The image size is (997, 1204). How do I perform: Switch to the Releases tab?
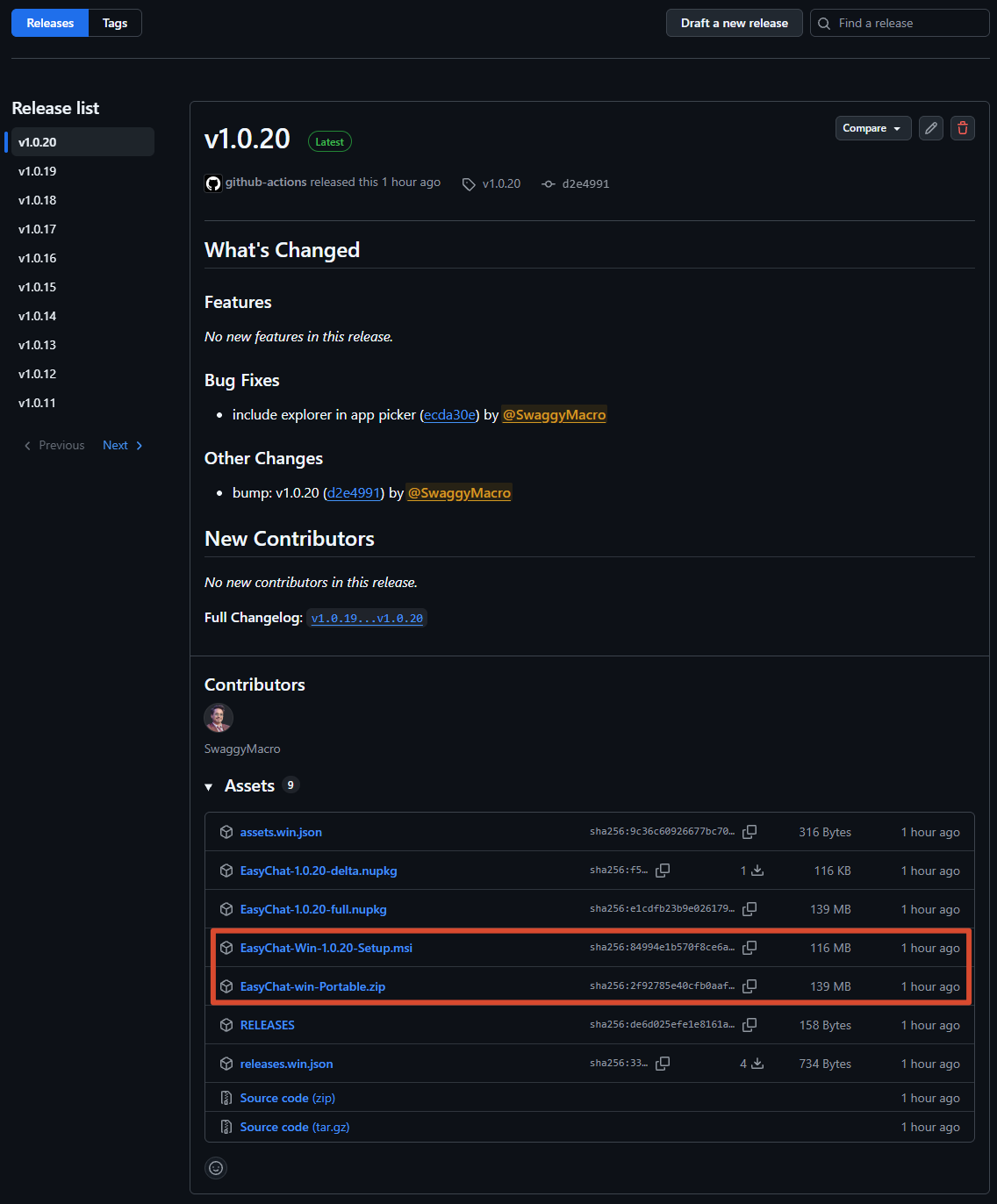click(x=50, y=23)
